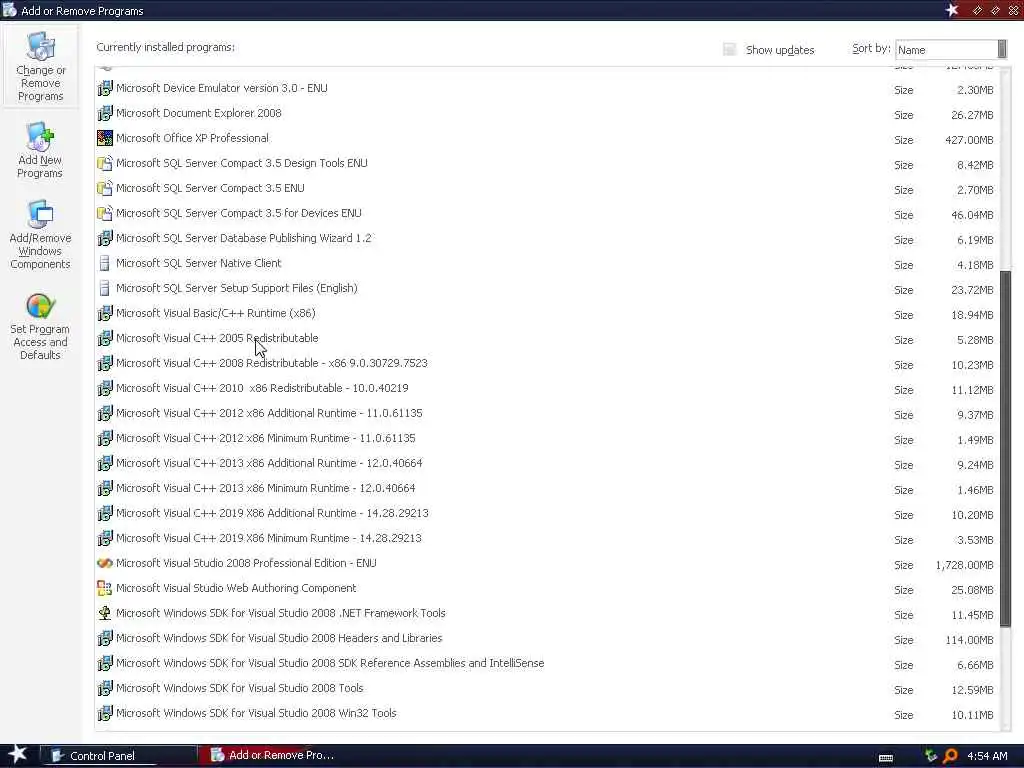Image resolution: width=1024 pixels, height=768 pixels.
Task: Click the Windows SDK Headers and Libraries icon
Action: click(x=104, y=638)
